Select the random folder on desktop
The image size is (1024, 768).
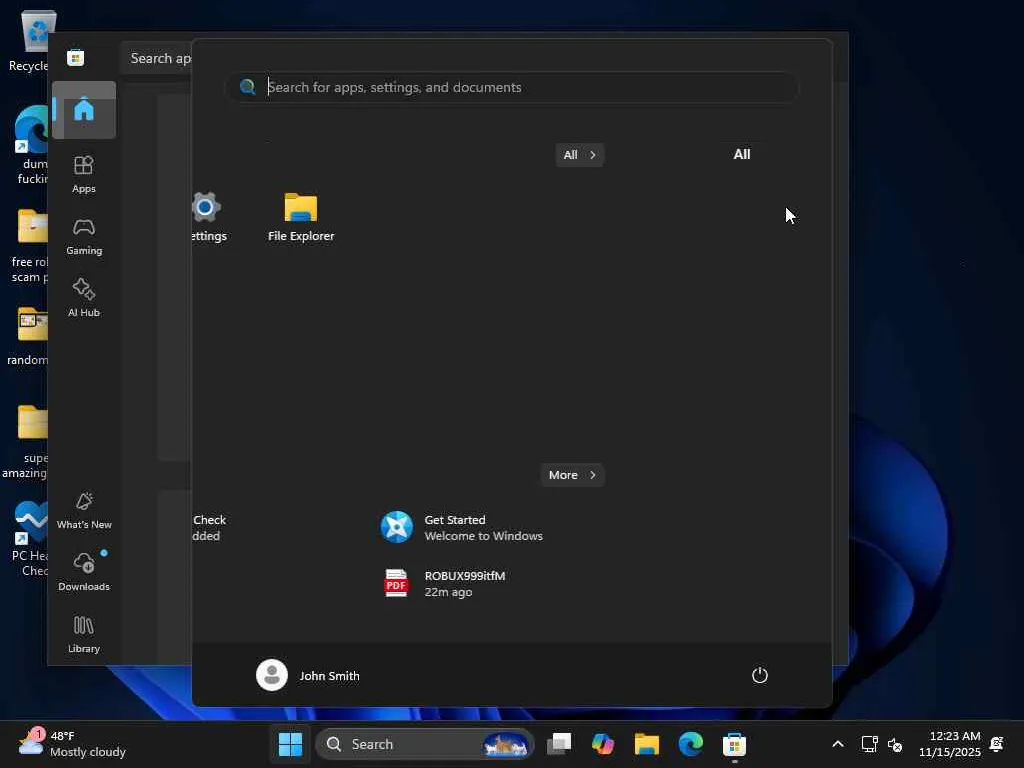pyautogui.click(x=29, y=336)
